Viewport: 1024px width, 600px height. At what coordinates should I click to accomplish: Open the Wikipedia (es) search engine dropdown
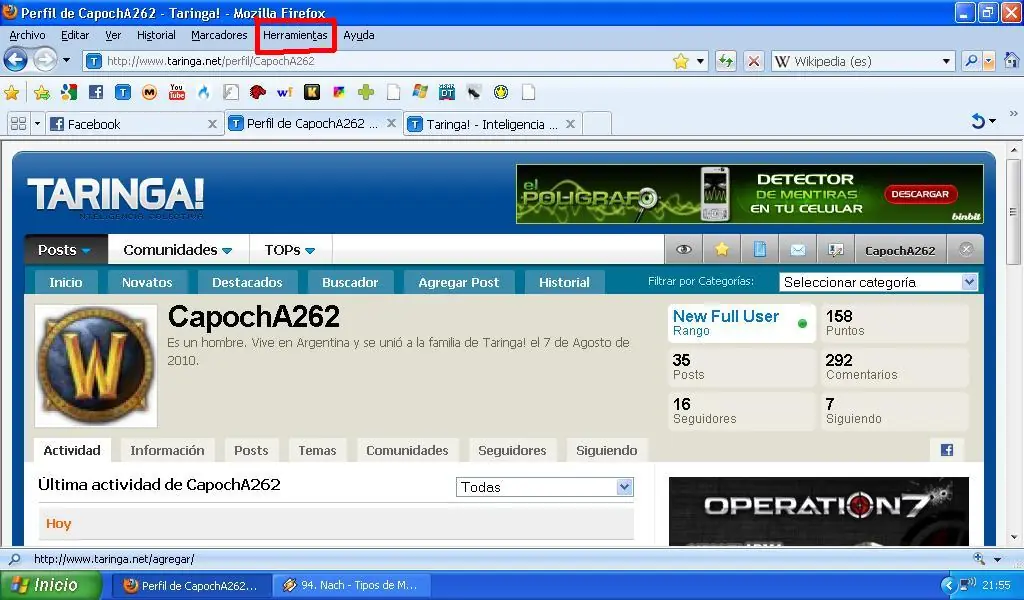[x=946, y=61]
